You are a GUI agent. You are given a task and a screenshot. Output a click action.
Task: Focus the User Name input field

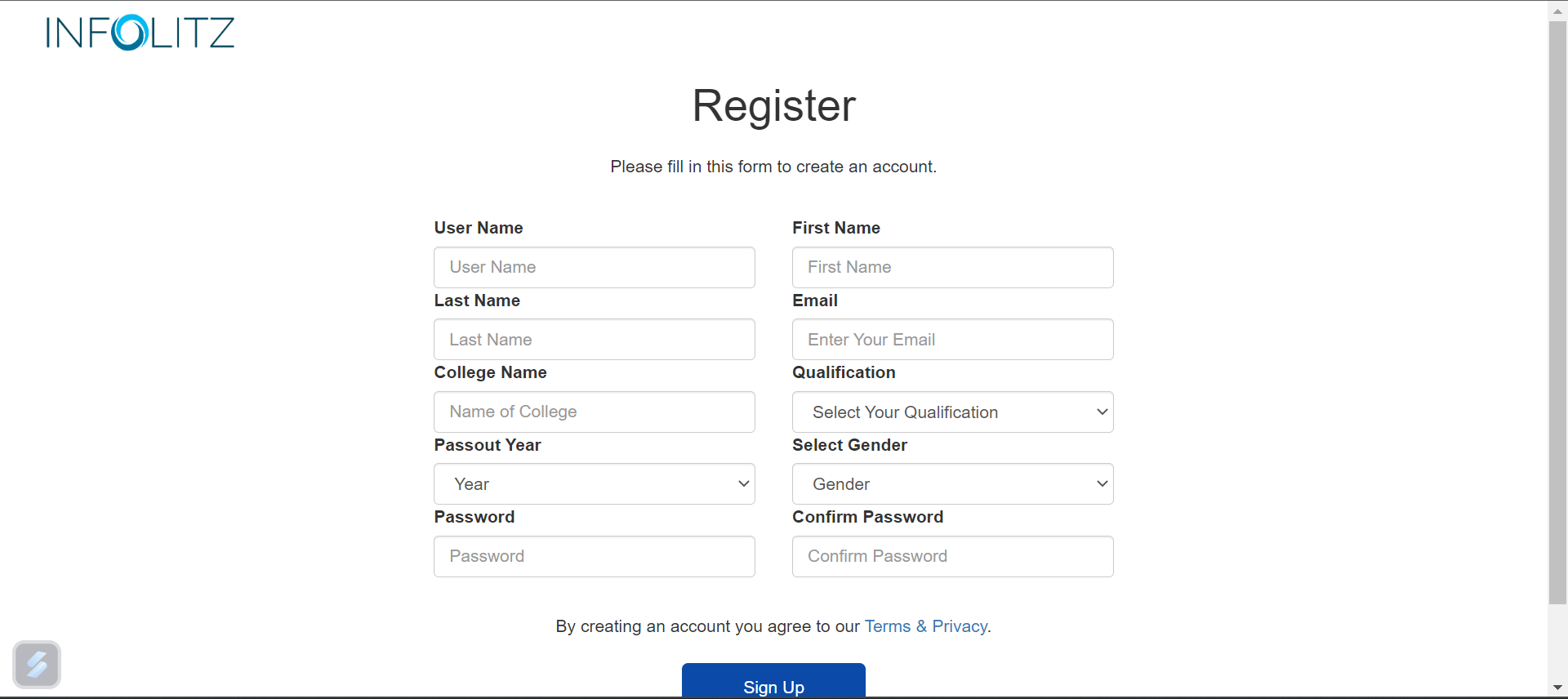[x=594, y=268]
